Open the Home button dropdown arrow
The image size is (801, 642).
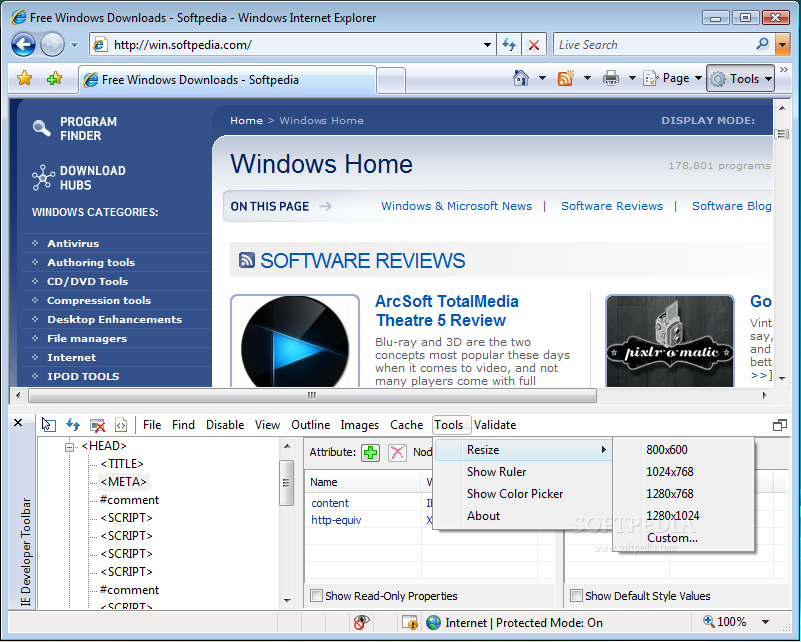[x=542, y=78]
